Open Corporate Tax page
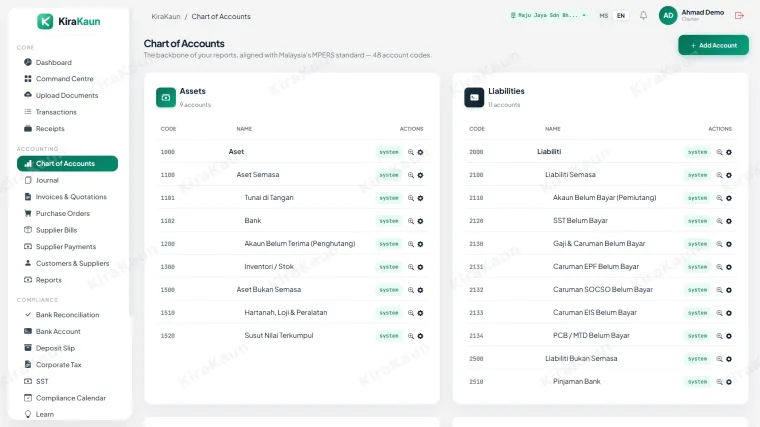This screenshot has height=427, width=760. (x=52, y=364)
